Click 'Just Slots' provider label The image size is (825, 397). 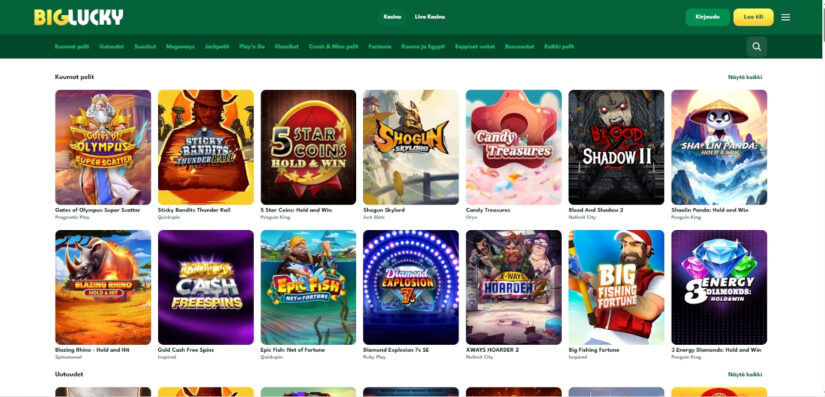(374, 217)
